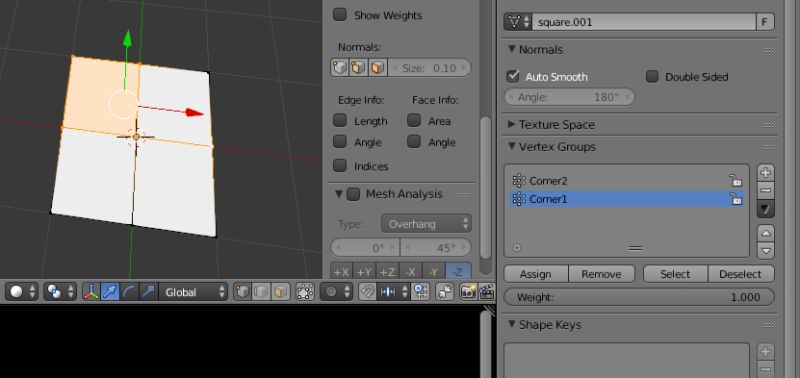The width and height of the screenshot is (800, 378).
Task: Open the mesh datablock browse icon
Action: click(x=518, y=22)
